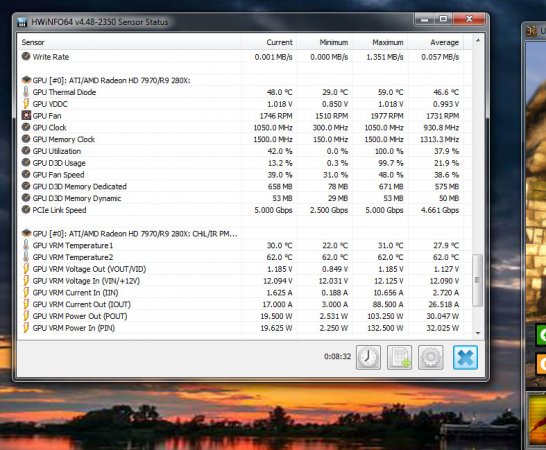Screen dimensions: 546x450
Task: Click the Write Rate sensor icon
Action: tap(26, 56)
